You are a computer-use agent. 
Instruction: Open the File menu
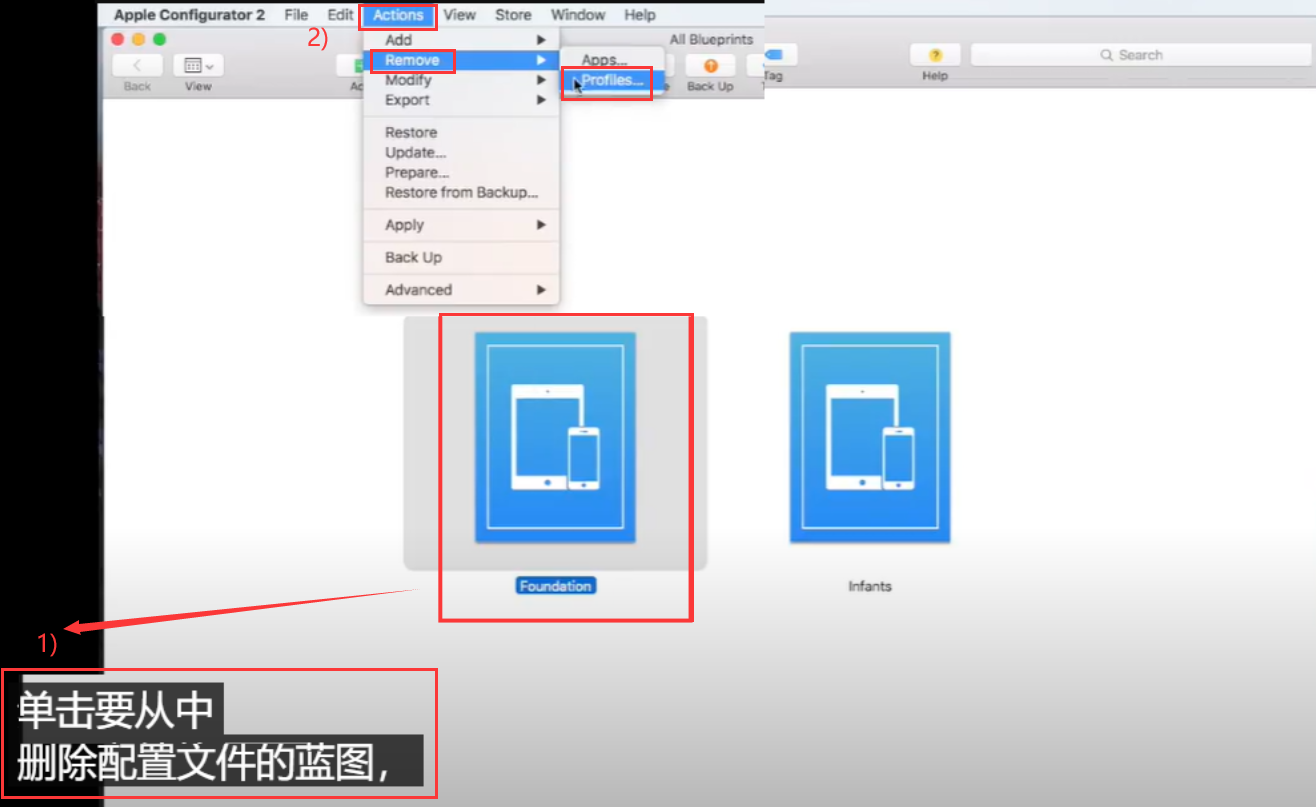[296, 15]
